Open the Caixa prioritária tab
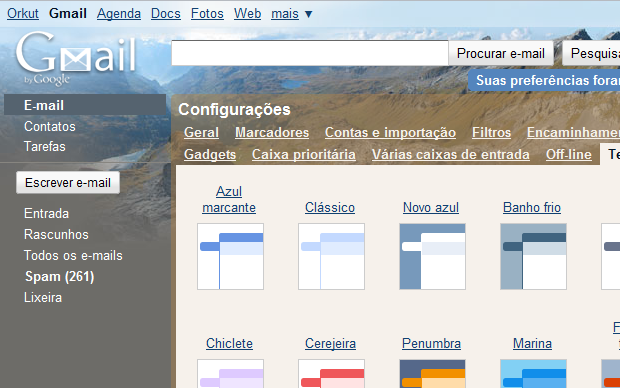Screen dimensions: 620x388 click(304, 154)
